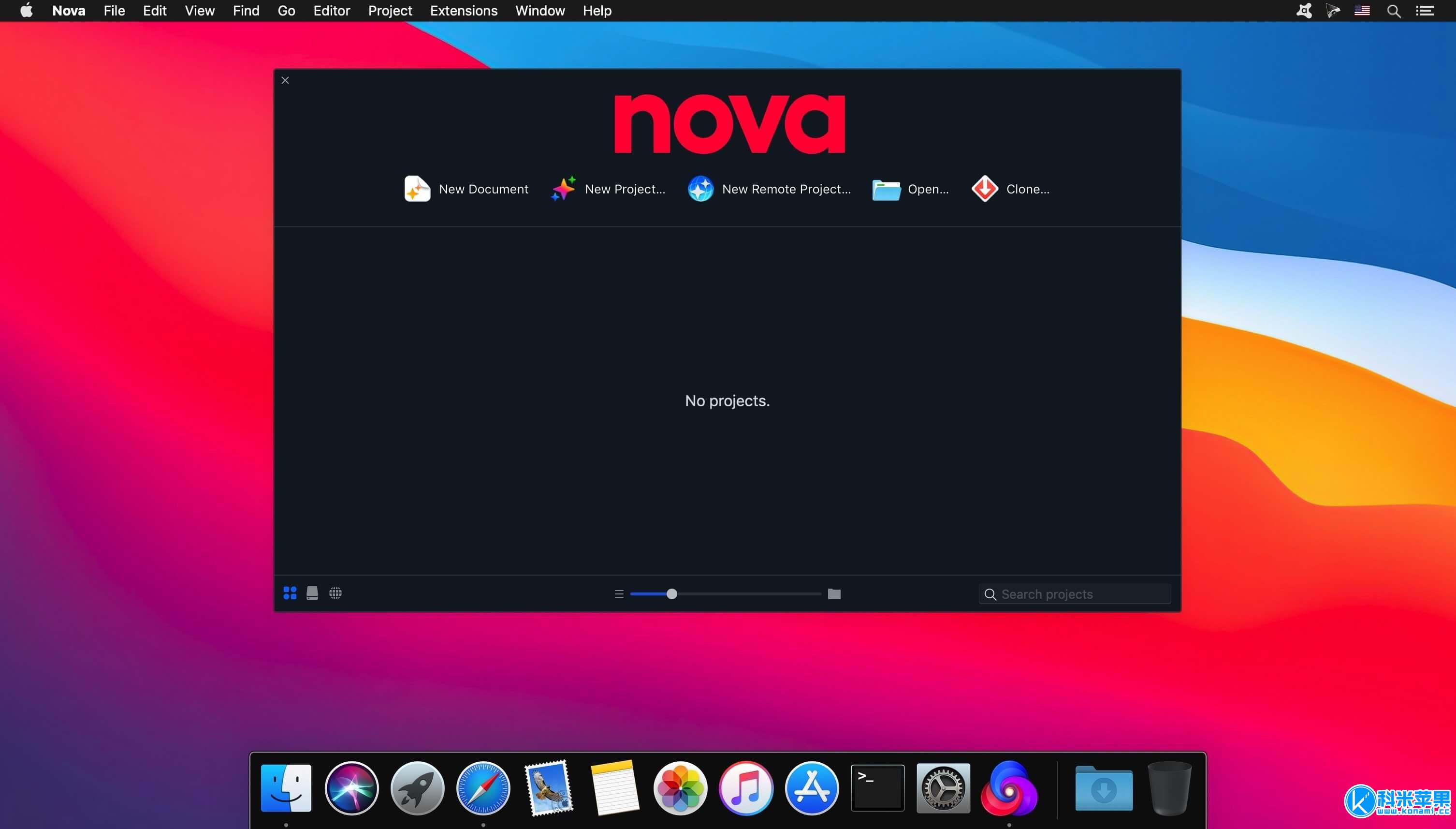The image size is (1456, 829).
Task: Open the Go menu
Action: click(x=286, y=10)
